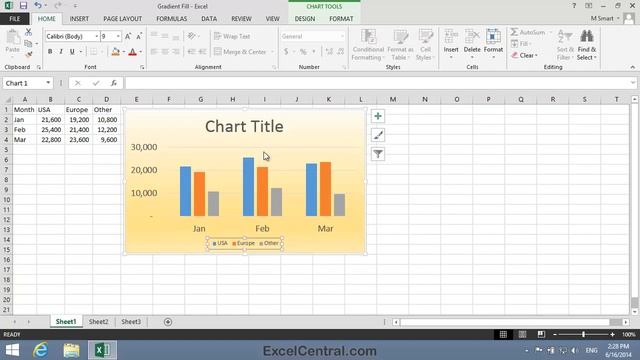
Task: Switch to Sheet3 tab
Action: [x=131, y=322]
